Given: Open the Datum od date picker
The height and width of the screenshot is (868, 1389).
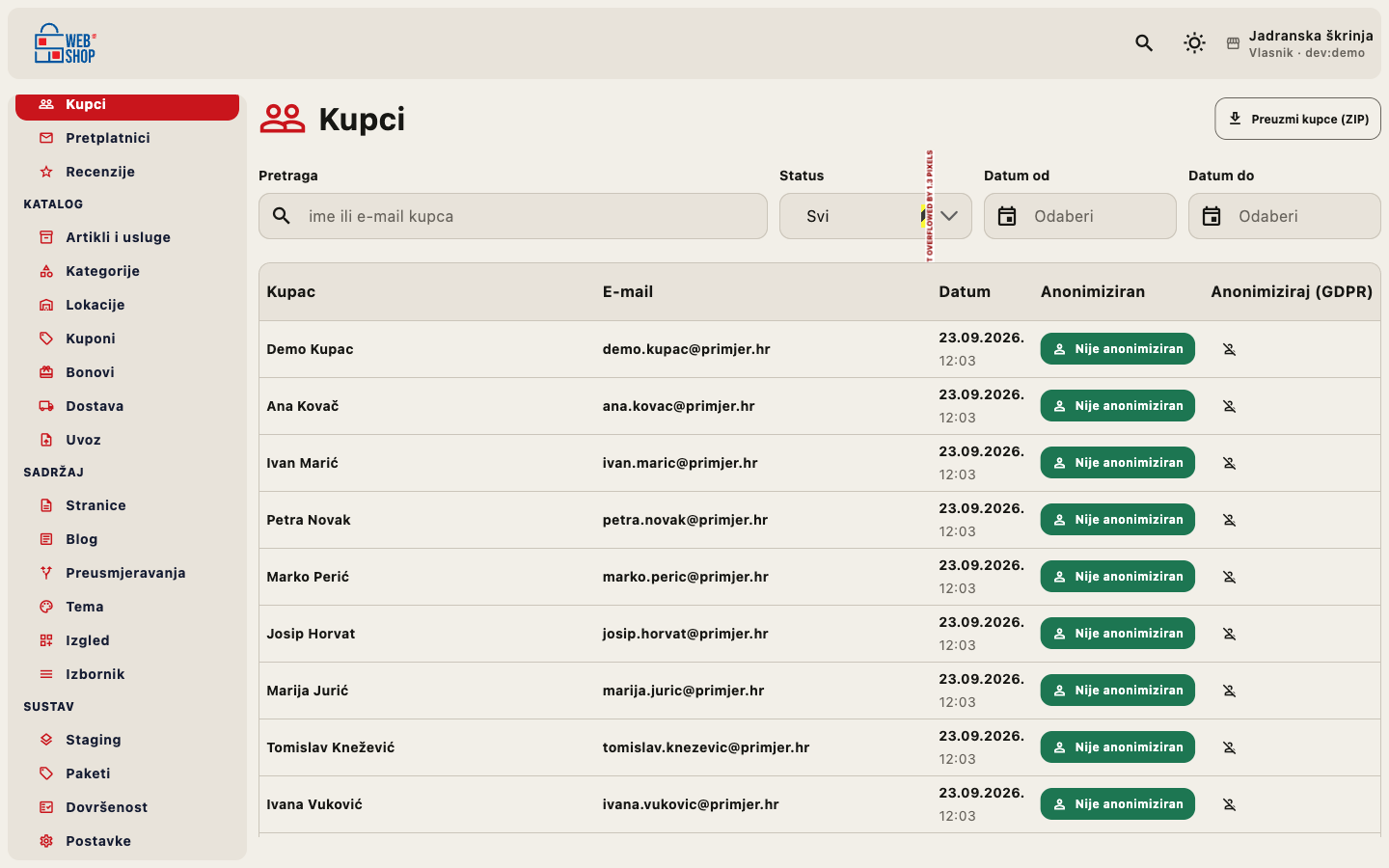Looking at the screenshot, I should click(1080, 216).
